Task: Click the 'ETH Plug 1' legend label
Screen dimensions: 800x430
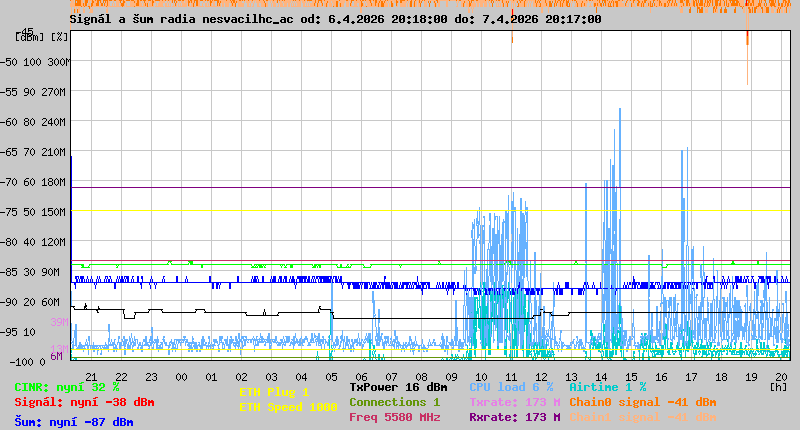Action: (274, 393)
